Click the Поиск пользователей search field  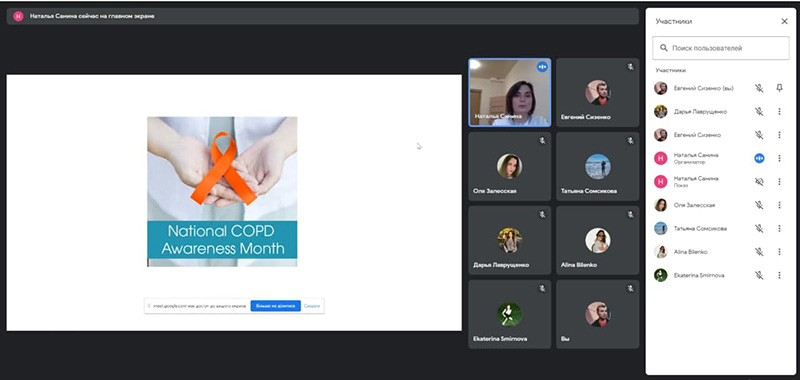point(720,48)
